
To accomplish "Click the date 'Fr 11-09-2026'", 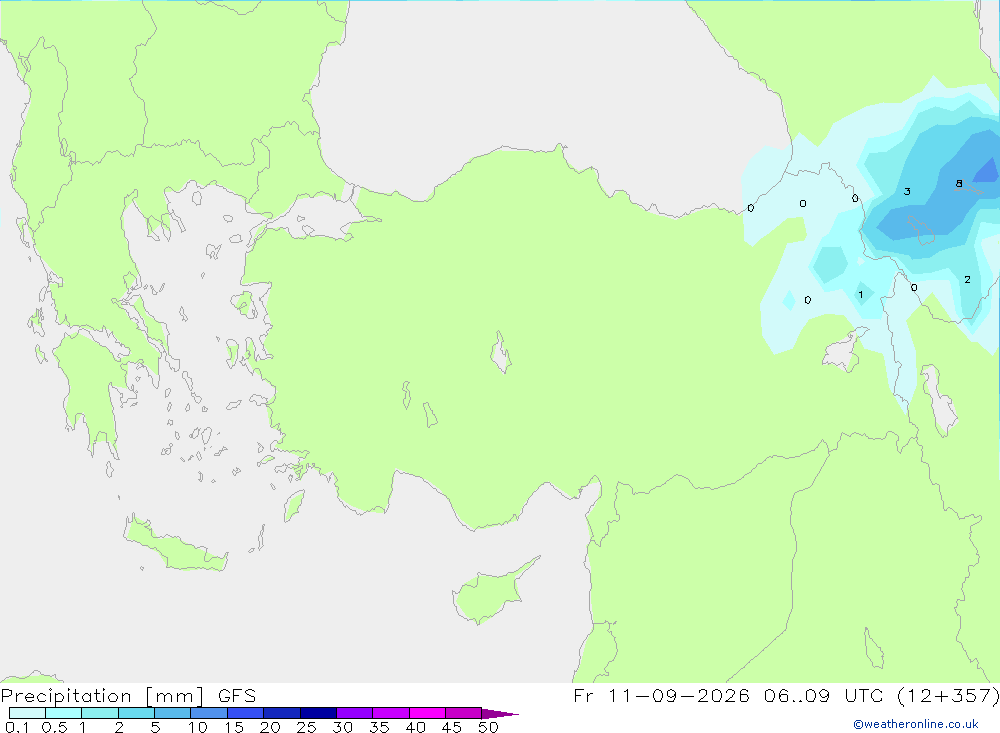I will 661,695.
